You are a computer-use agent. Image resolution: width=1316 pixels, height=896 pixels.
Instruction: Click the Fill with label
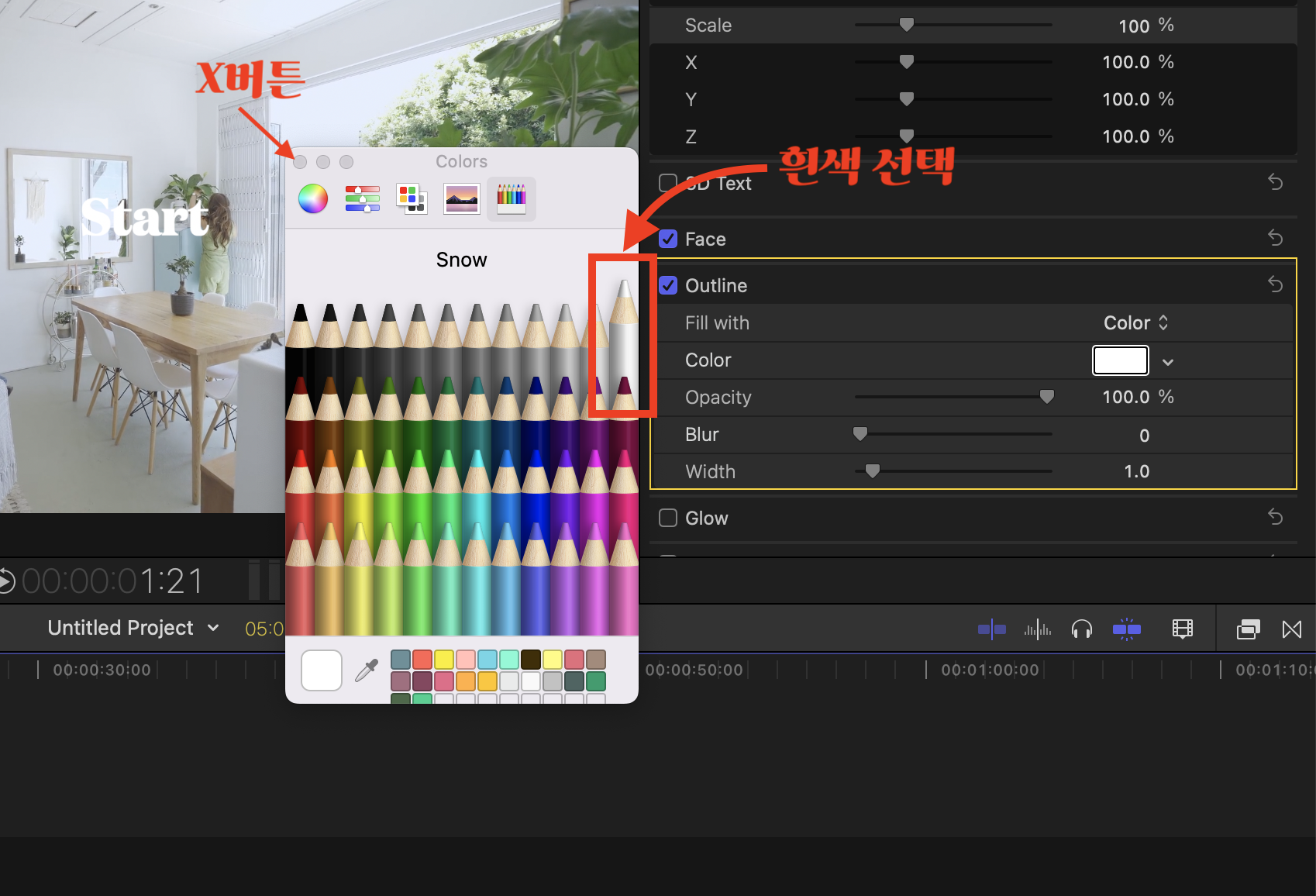pos(717,323)
